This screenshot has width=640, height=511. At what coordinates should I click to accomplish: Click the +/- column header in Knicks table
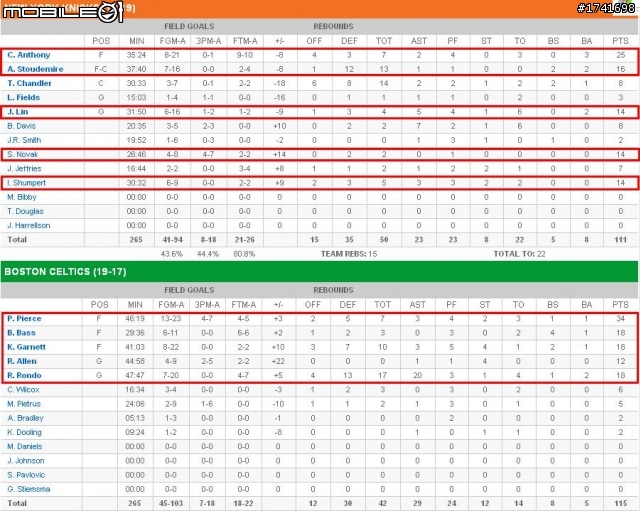pos(280,41)
